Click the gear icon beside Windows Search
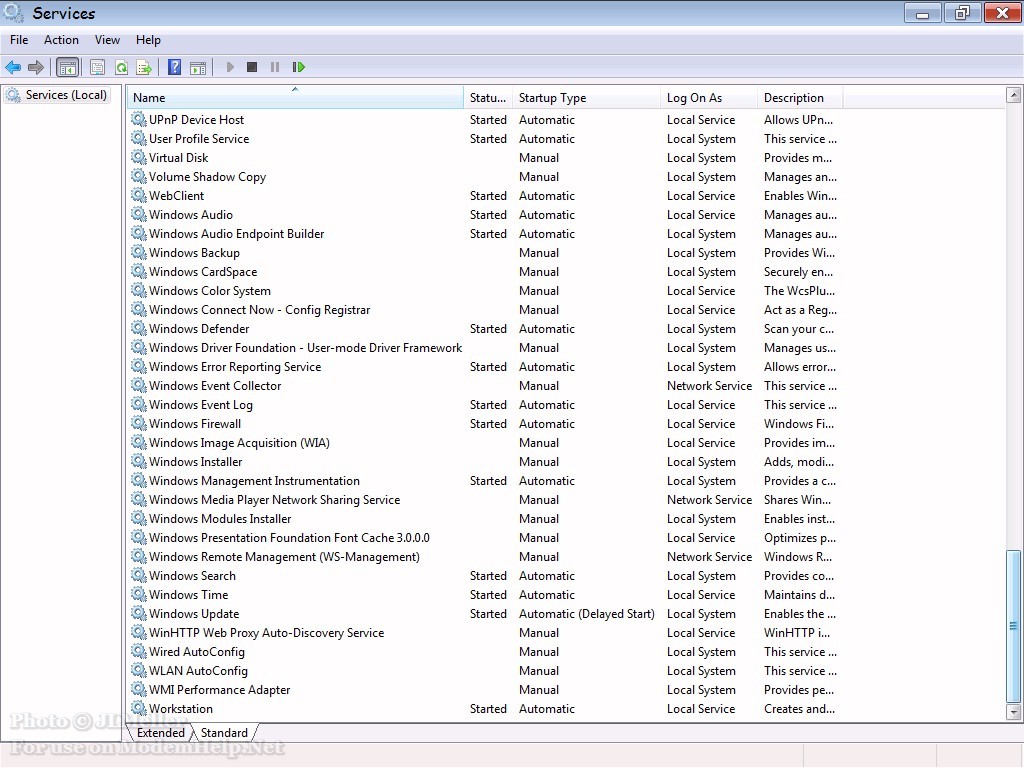Screen dimensions: 1024x768 138,575
